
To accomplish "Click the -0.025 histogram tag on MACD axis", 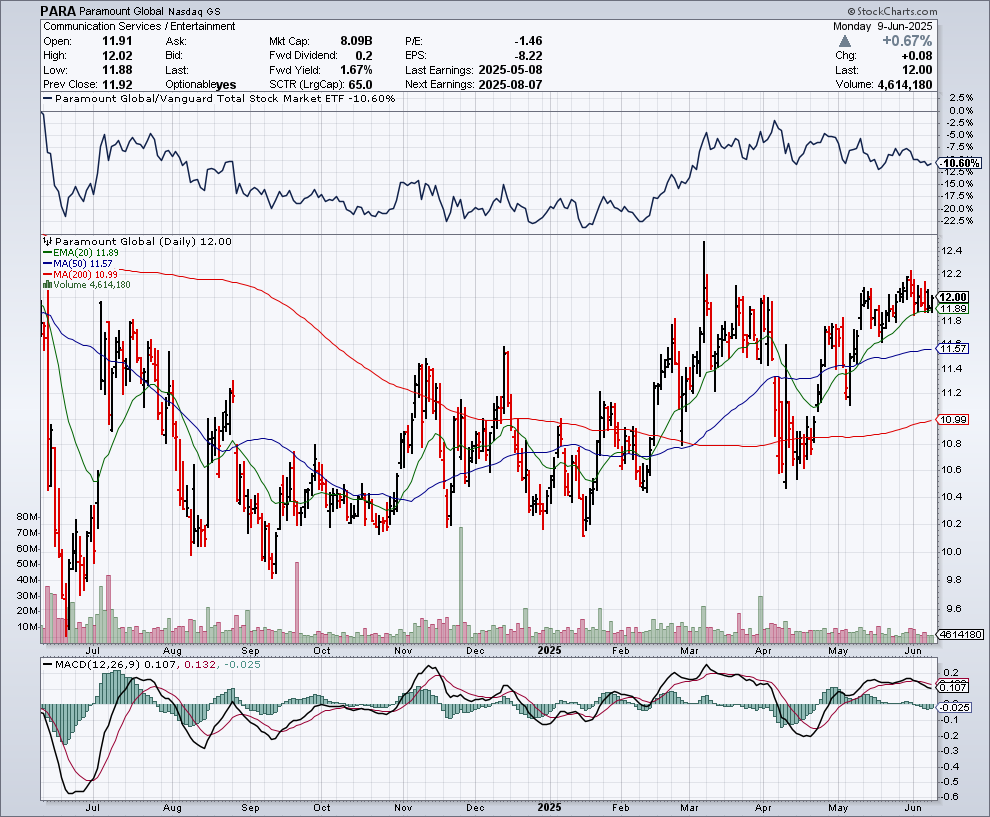I will (955, 707).
